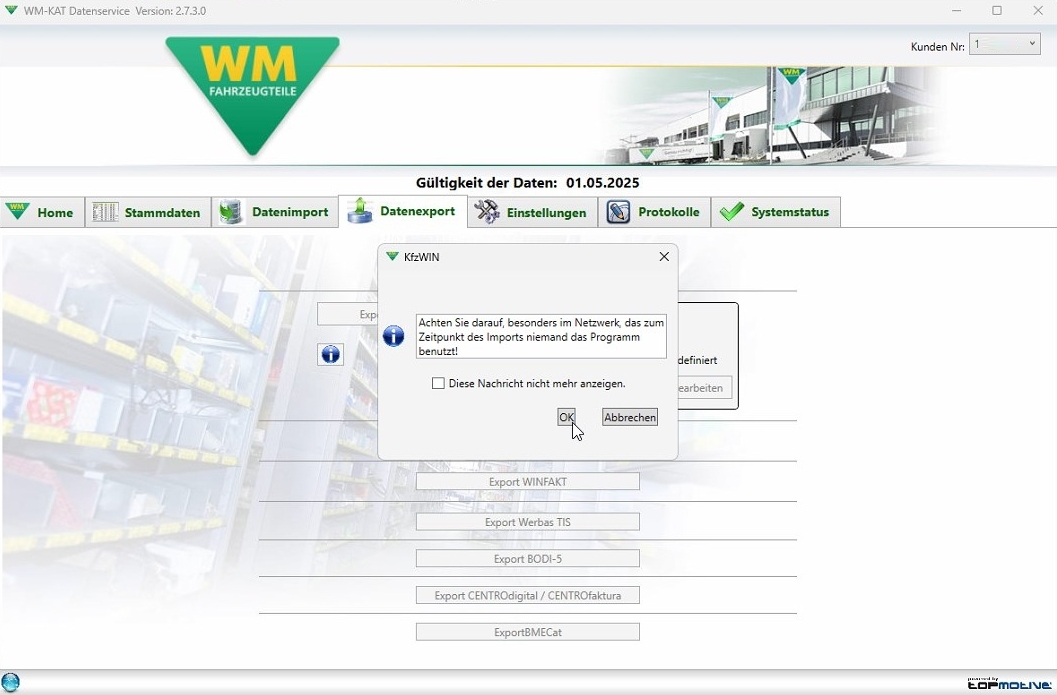This screenshot has height=695, width=1057.
Task: Click the green checkmark Systemstatus icon
Action: tap(731, 212)
